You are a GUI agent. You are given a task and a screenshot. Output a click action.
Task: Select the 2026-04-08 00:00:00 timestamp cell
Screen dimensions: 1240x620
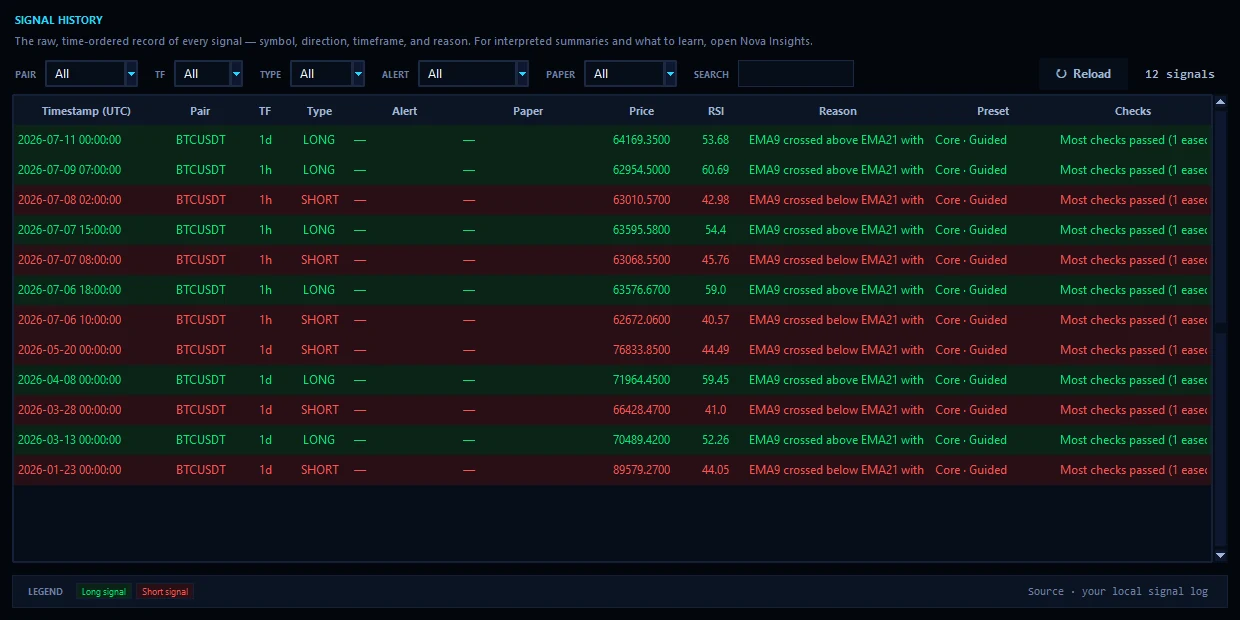click(x=69, y=380)
